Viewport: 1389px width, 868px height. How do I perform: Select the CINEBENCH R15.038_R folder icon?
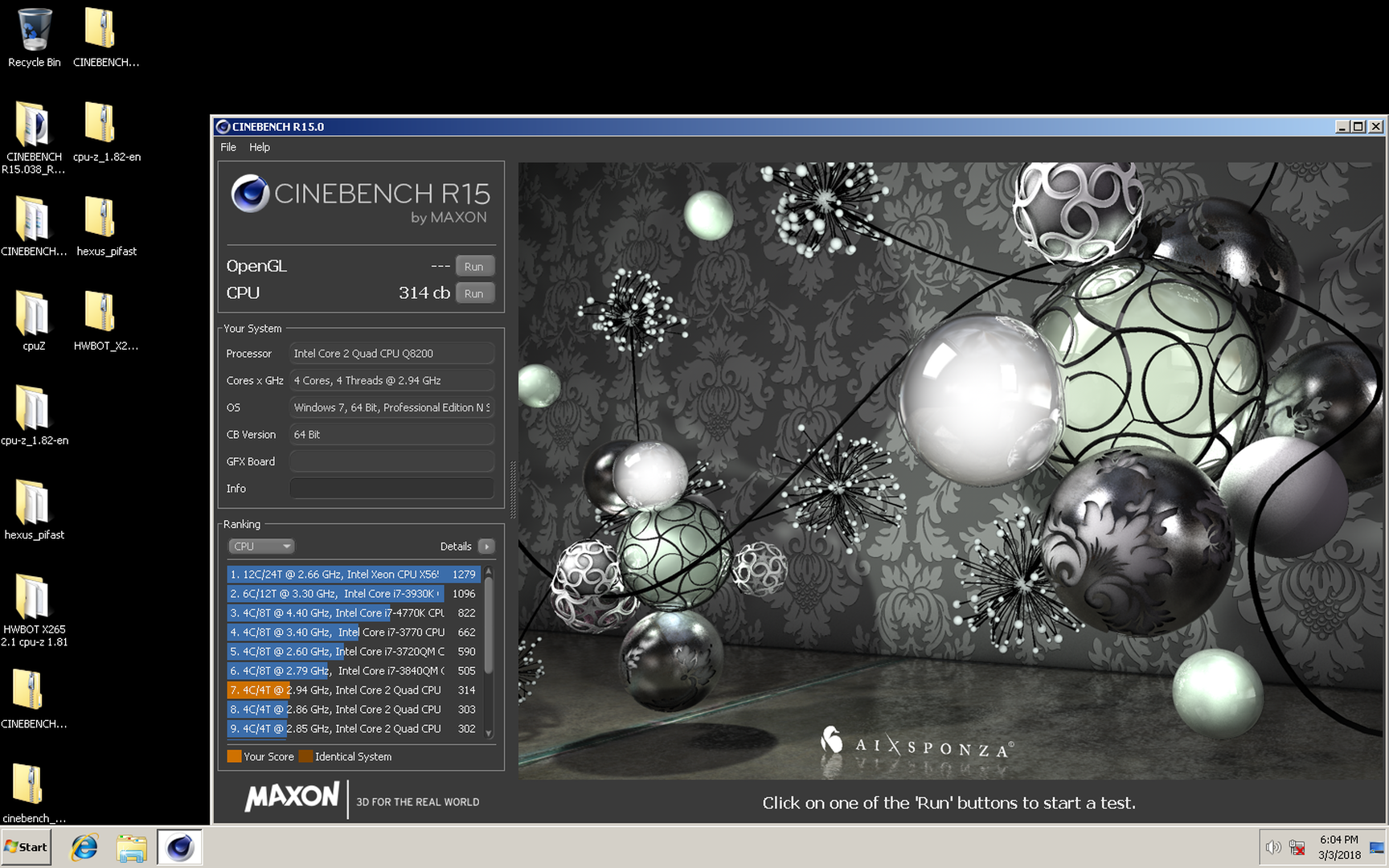click(33, 137)
